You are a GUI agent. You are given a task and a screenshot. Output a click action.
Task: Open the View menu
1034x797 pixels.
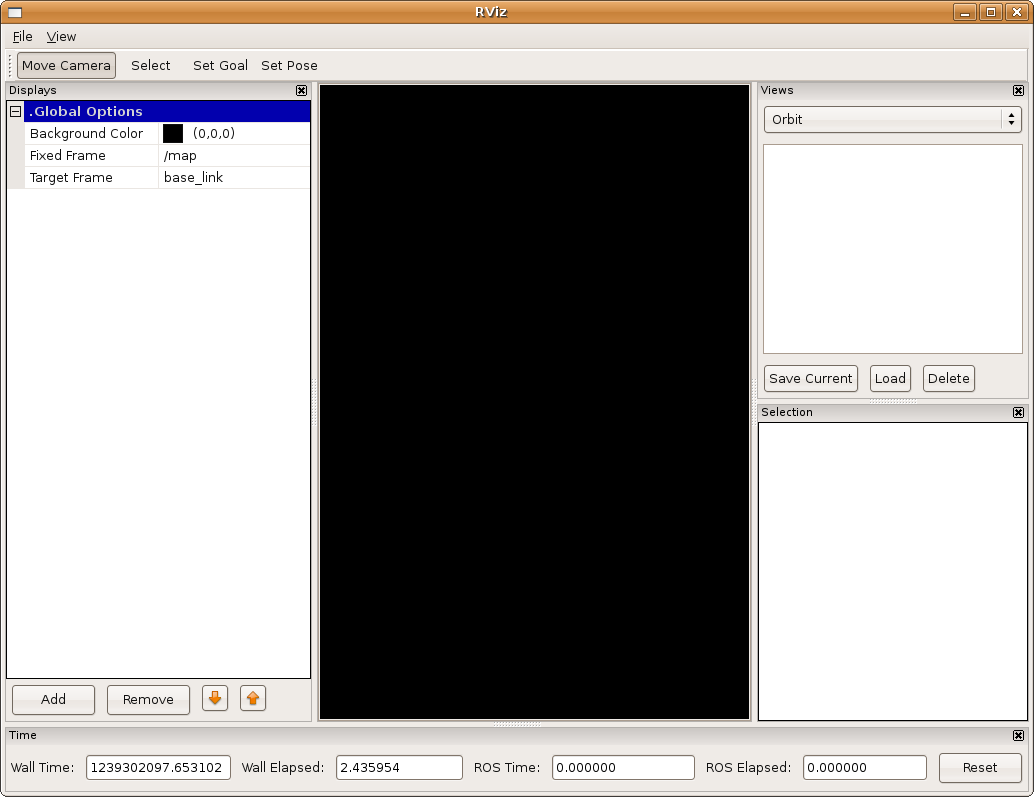[x=61, y=36]
